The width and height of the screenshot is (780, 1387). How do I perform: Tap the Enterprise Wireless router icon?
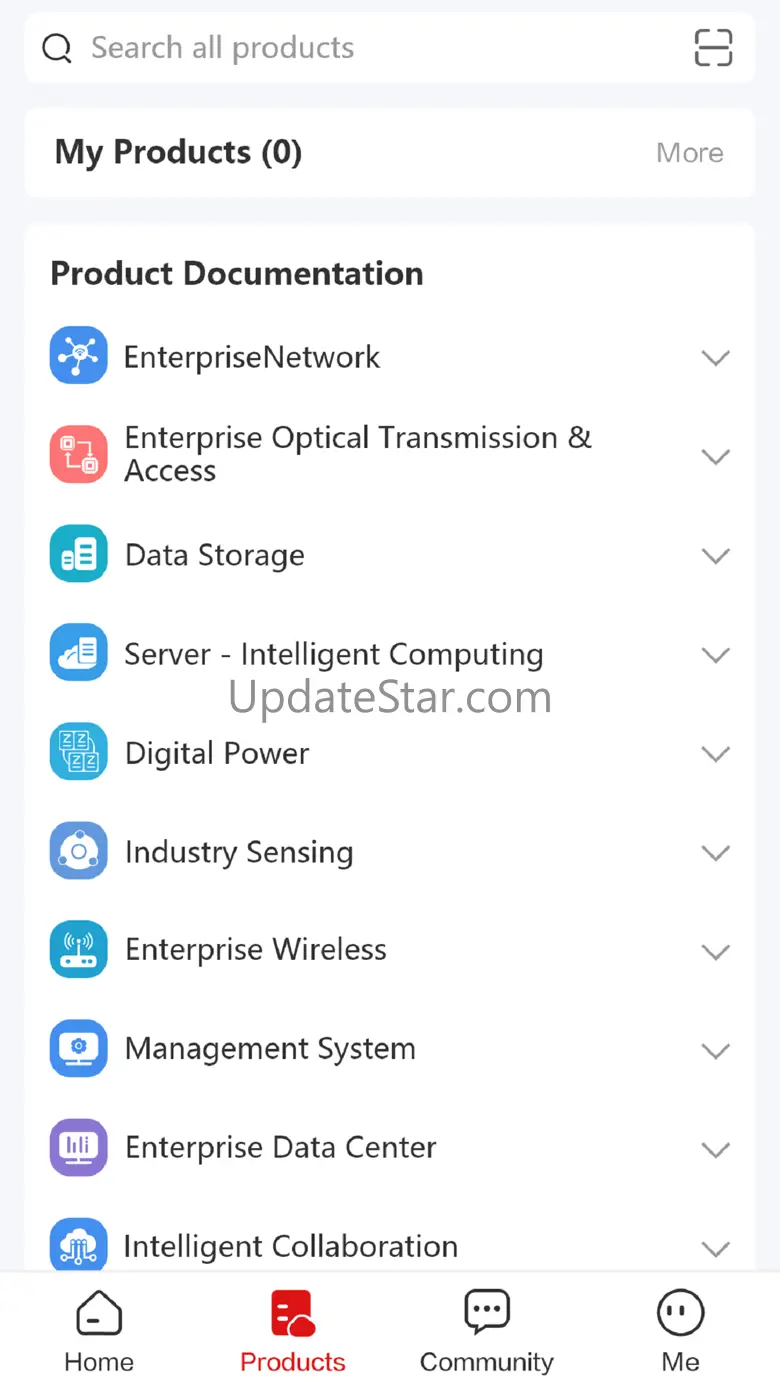[x=78, y=950]
